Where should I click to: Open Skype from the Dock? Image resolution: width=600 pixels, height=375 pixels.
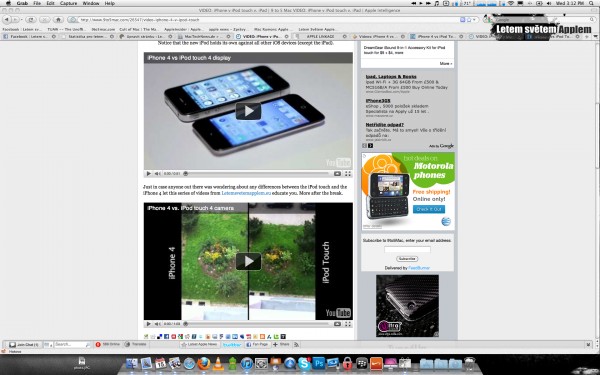tap(304, 364)
